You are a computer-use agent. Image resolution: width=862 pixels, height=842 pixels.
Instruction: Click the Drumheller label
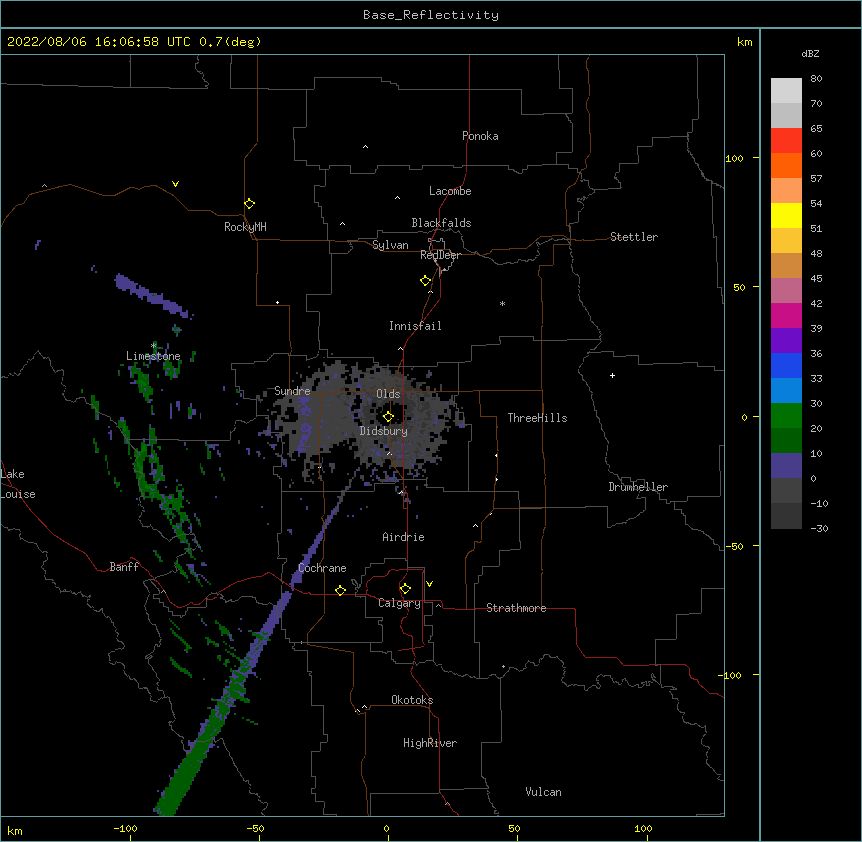(x=638, y=487)
